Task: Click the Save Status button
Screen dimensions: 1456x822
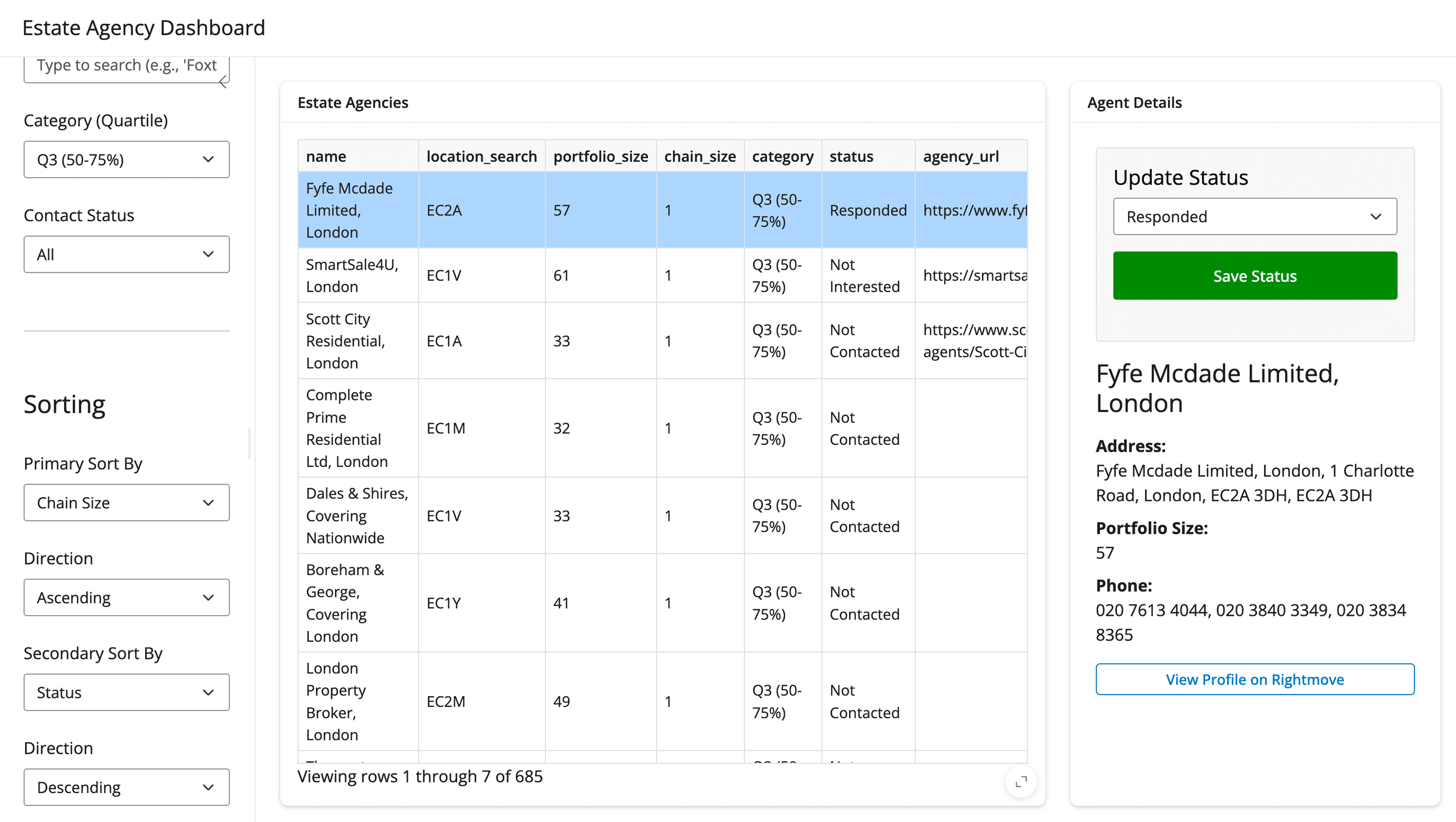Action: click(x=1255, y=276)
